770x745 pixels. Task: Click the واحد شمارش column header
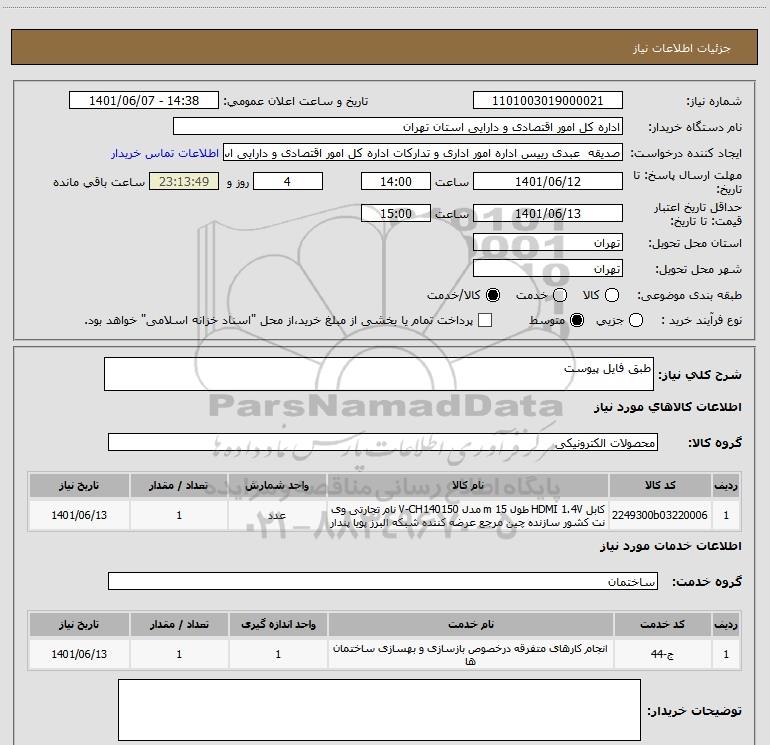click(x=277, y=485)
